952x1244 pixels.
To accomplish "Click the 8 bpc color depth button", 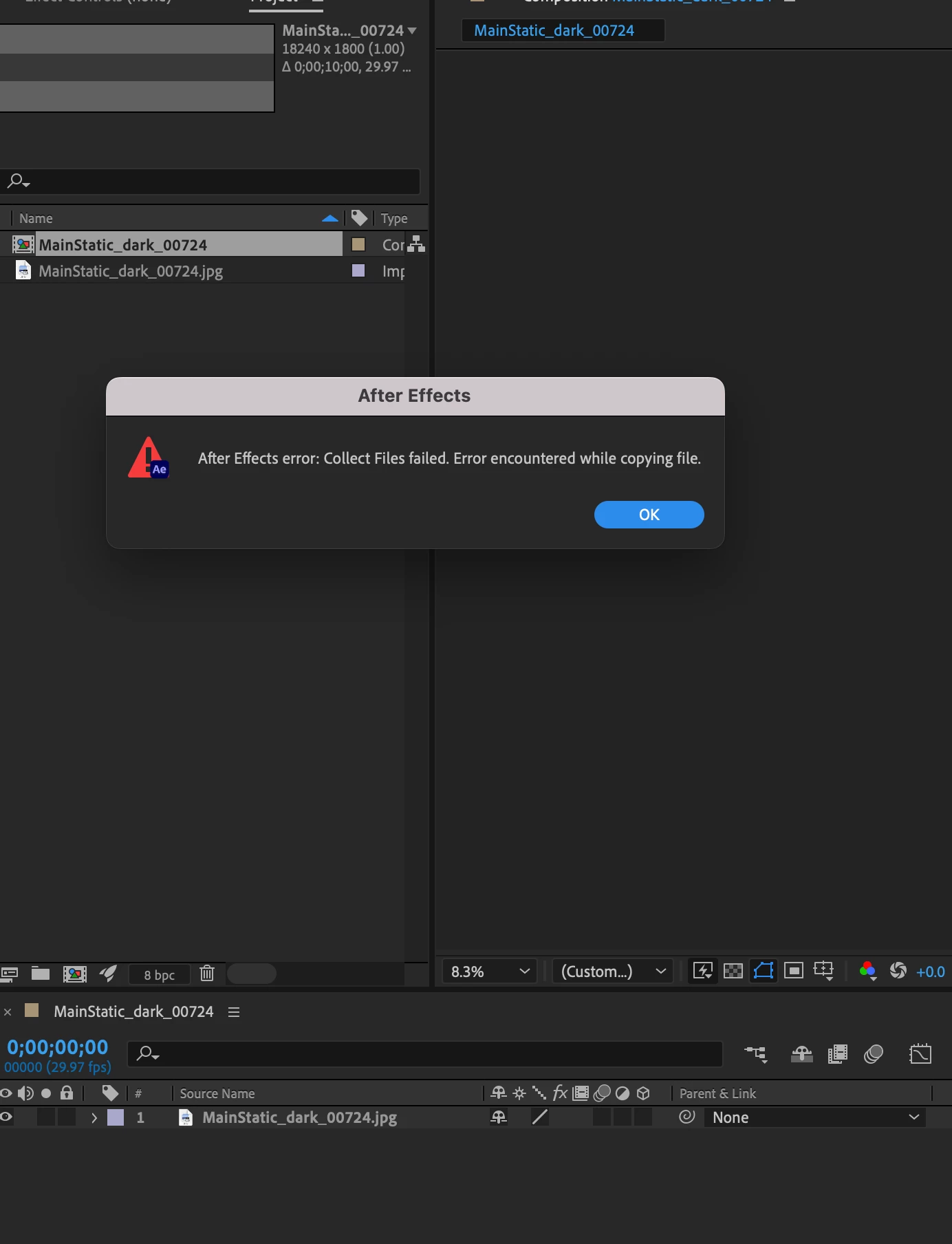I will [159, 974].
